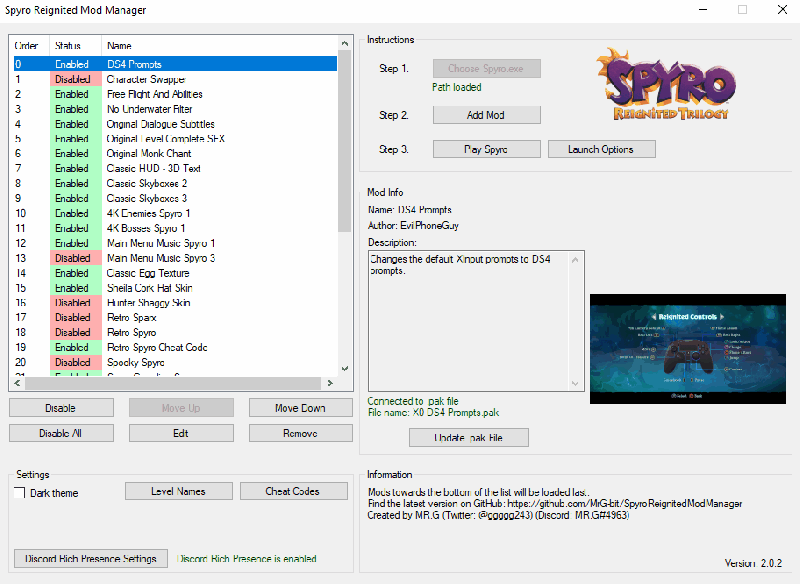Click Disable All to turn off every mod
Screen dimensions: 800x584
click(61, 432)
